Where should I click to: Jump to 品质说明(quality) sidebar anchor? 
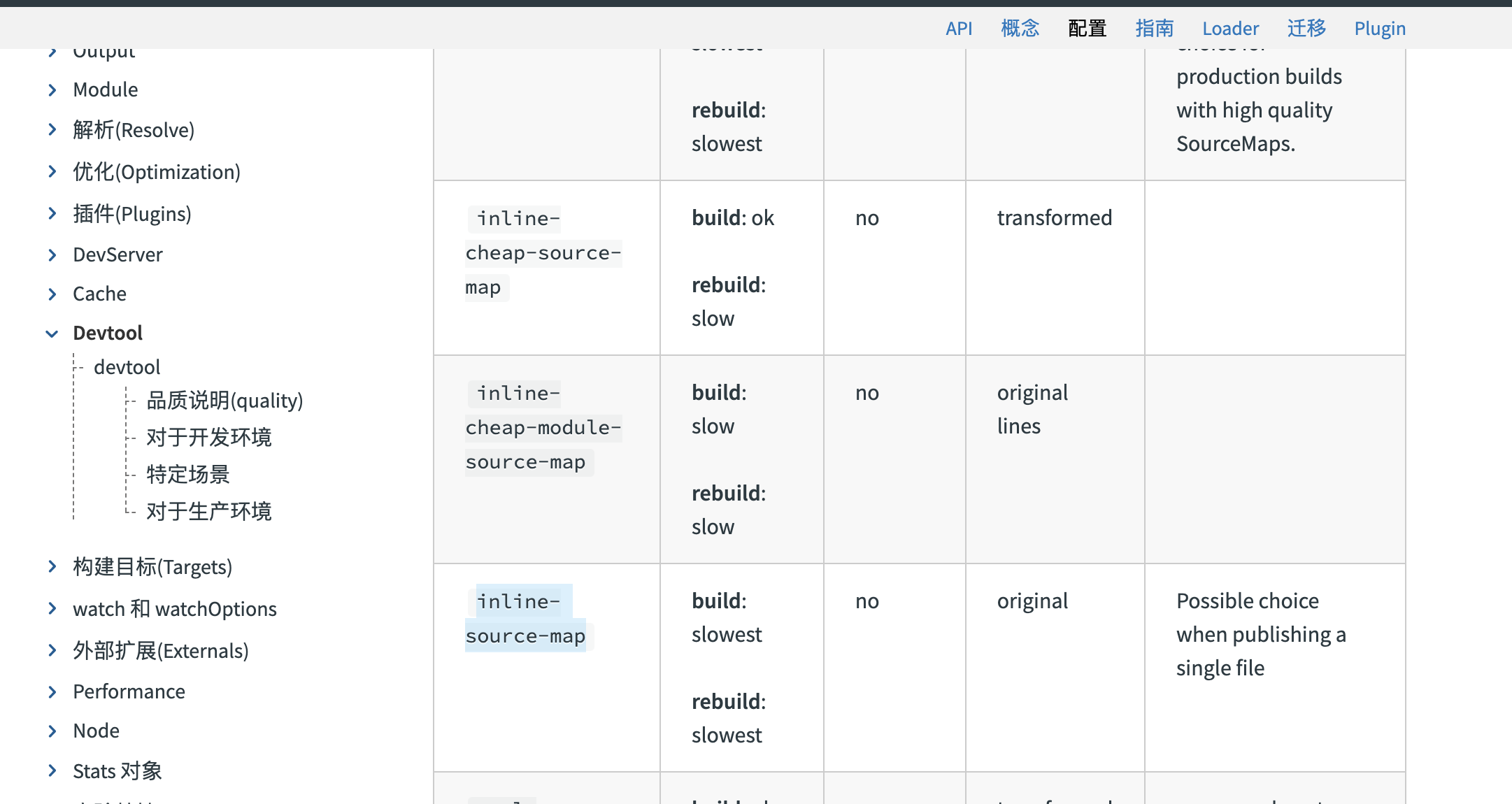[x=224, y=401]
